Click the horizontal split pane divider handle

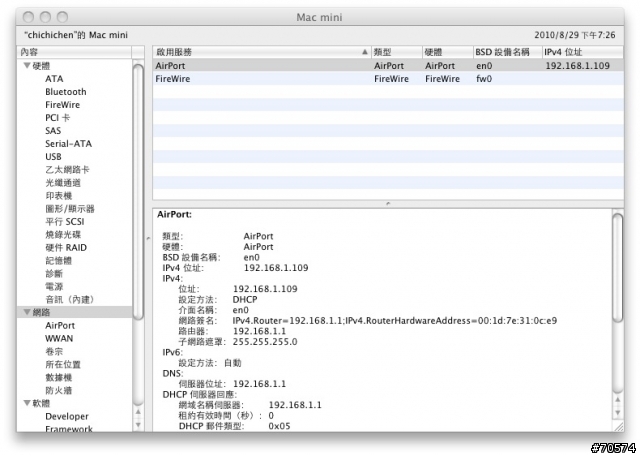pyautogui.click(x=388, y=203)
